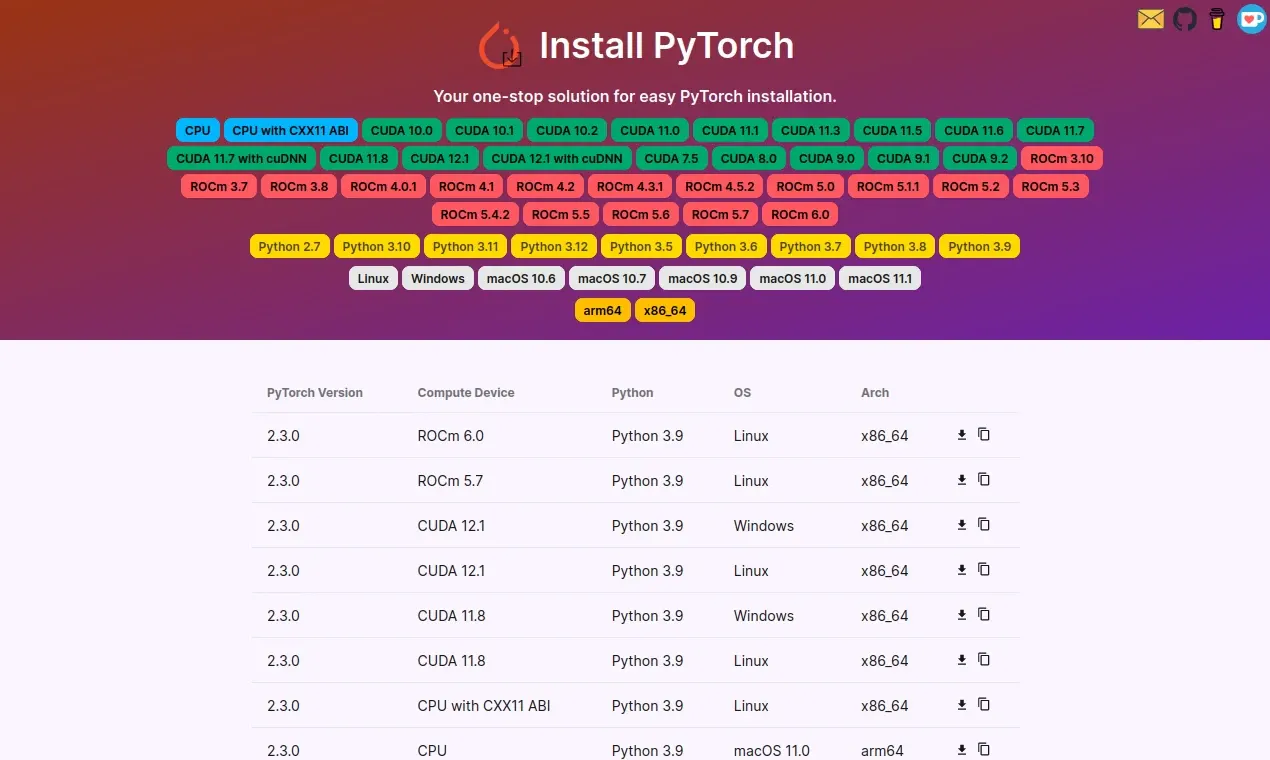Copy command for CUDA 11.8 Windows row
Screen dimensions: 1270x760
(984, 615)
